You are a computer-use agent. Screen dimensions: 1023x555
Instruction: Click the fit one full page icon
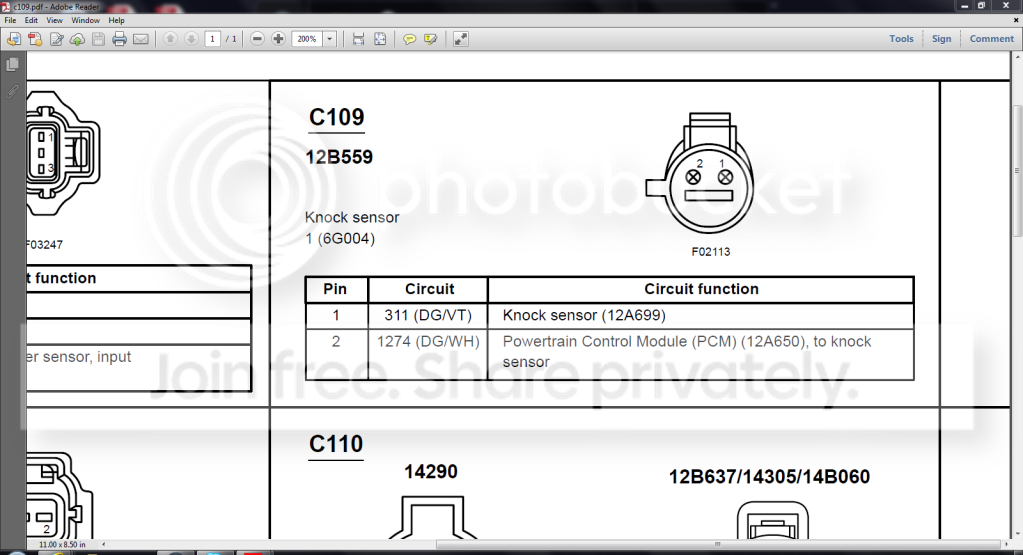click(x=380, y=39)
